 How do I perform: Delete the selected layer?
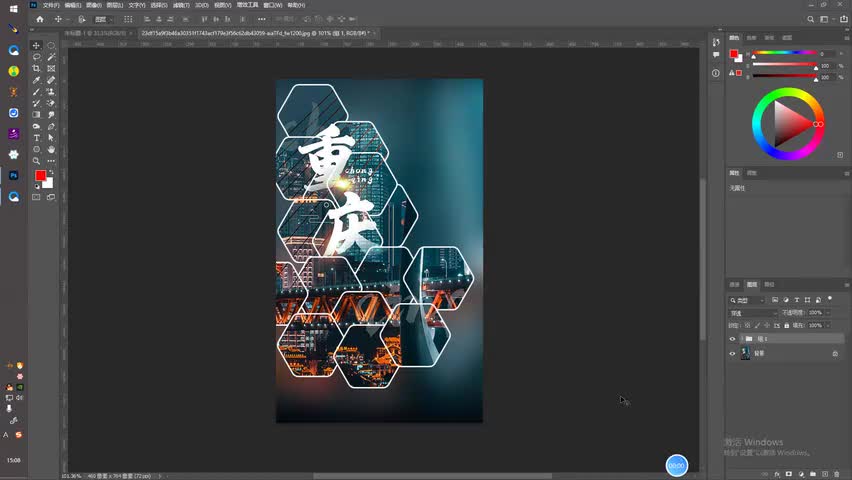[x=837, y=474]
